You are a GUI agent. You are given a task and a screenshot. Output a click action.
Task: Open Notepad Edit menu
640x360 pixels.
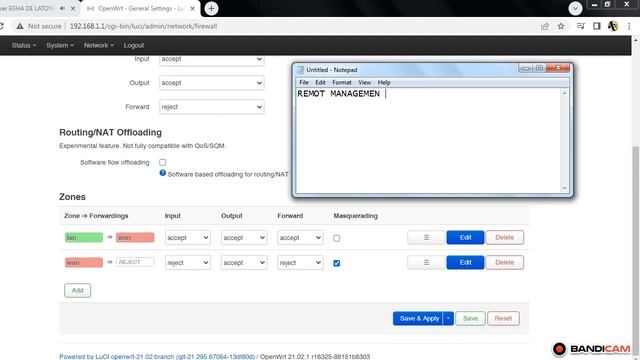click(x=320, y=82)
